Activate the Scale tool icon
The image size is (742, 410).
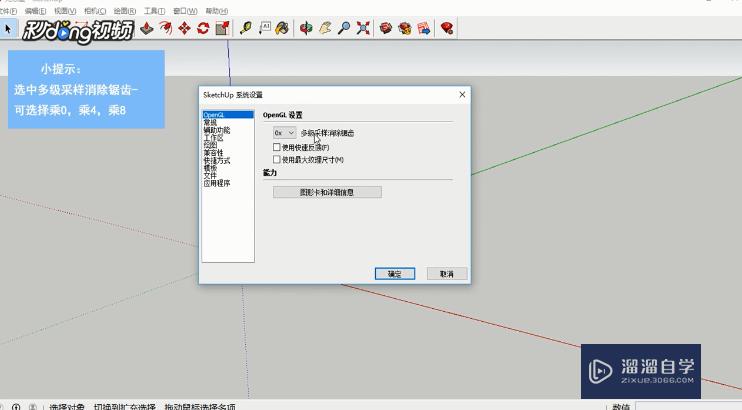pos(222,28)
